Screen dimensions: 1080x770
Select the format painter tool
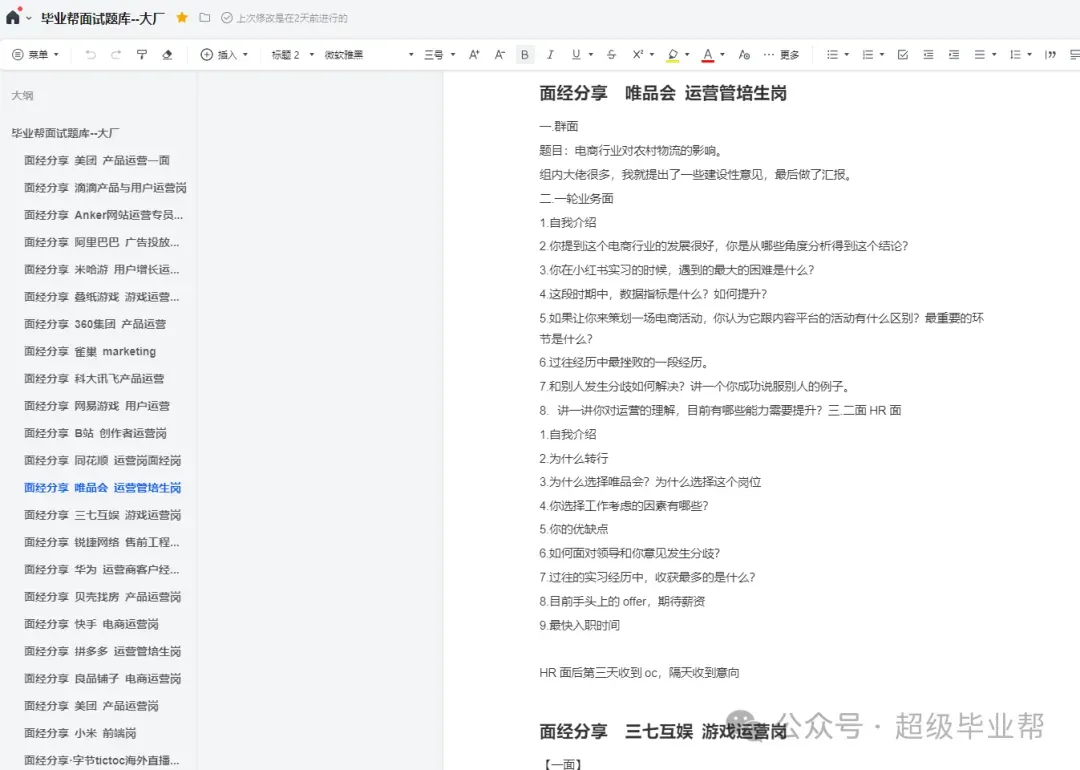142,54
